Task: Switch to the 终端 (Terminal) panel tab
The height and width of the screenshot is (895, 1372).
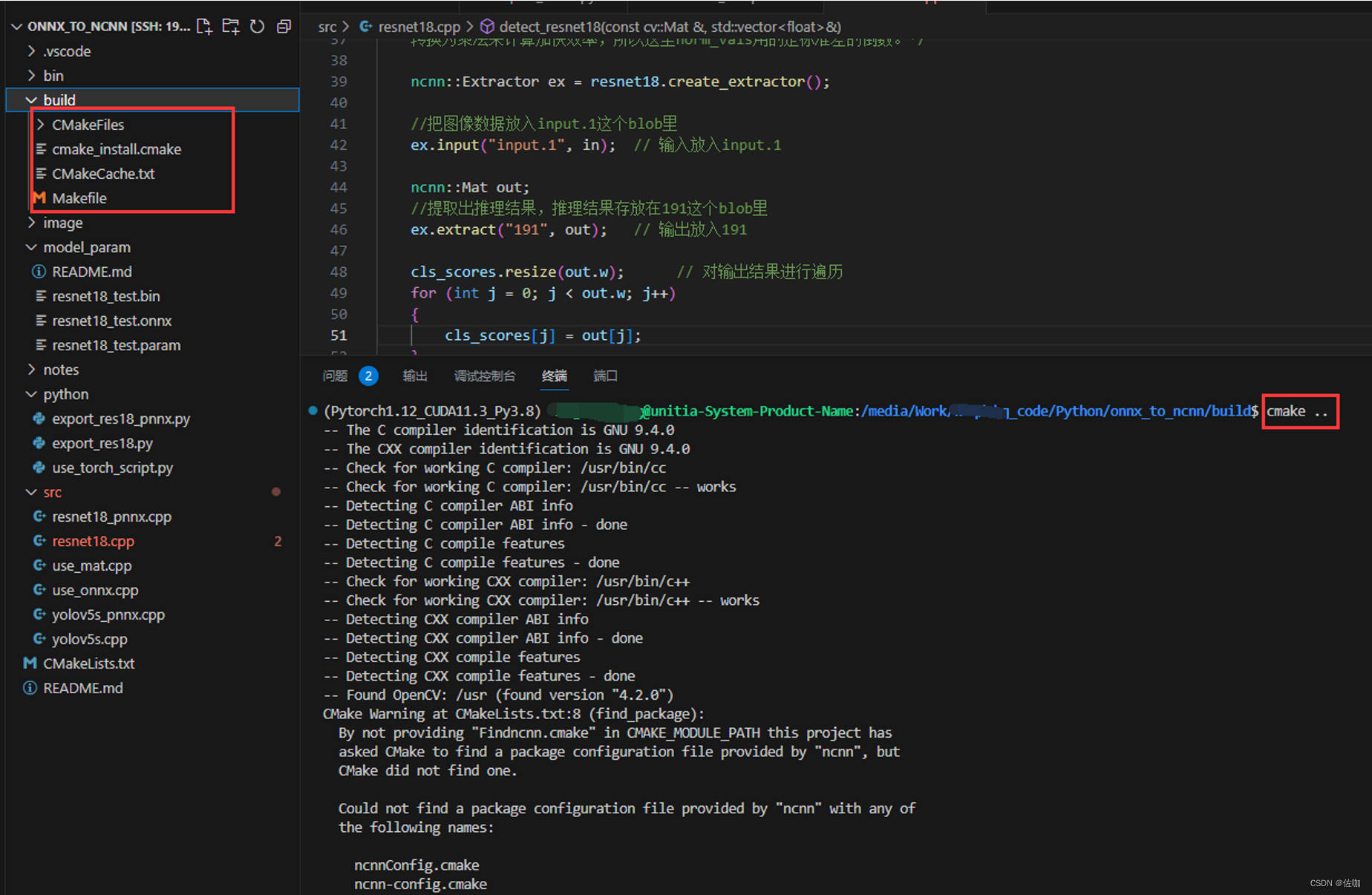Action: (555, 376)
